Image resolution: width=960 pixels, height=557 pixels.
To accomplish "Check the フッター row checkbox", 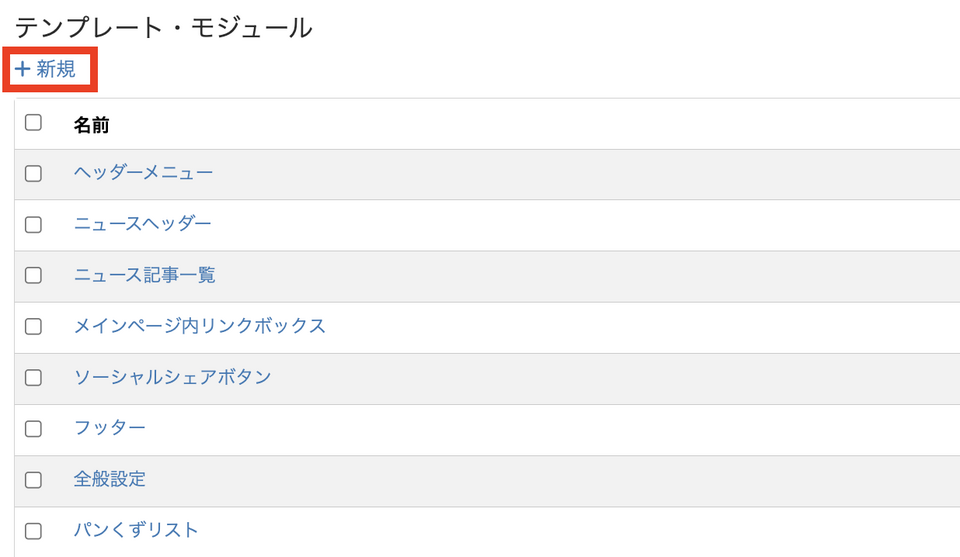I will tap(33, 429).
